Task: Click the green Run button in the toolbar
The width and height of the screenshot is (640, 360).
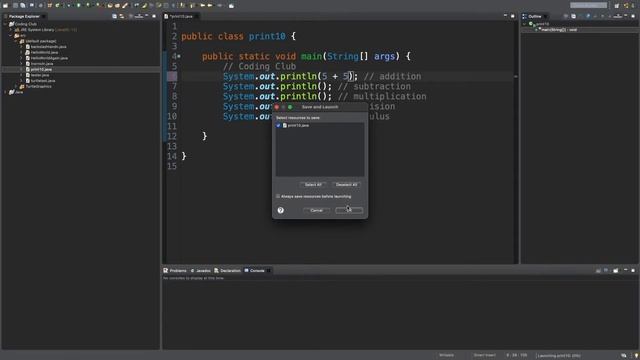Action: 78,6
